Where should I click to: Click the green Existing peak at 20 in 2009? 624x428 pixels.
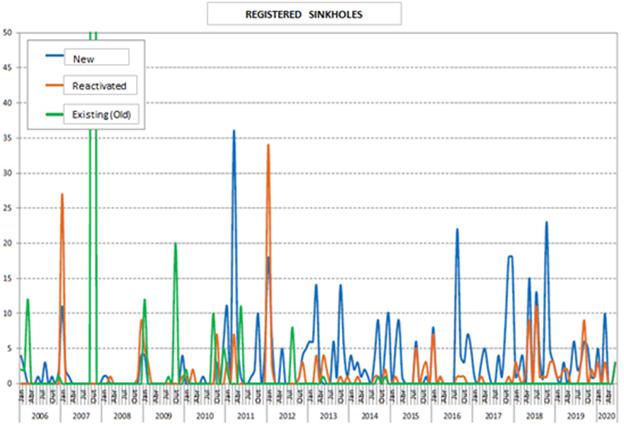point(175,244)
